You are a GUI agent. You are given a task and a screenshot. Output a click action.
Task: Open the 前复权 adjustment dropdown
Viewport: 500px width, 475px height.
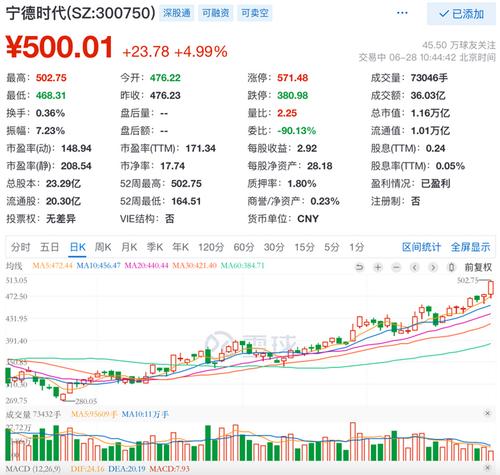click(x=478, y=267)
